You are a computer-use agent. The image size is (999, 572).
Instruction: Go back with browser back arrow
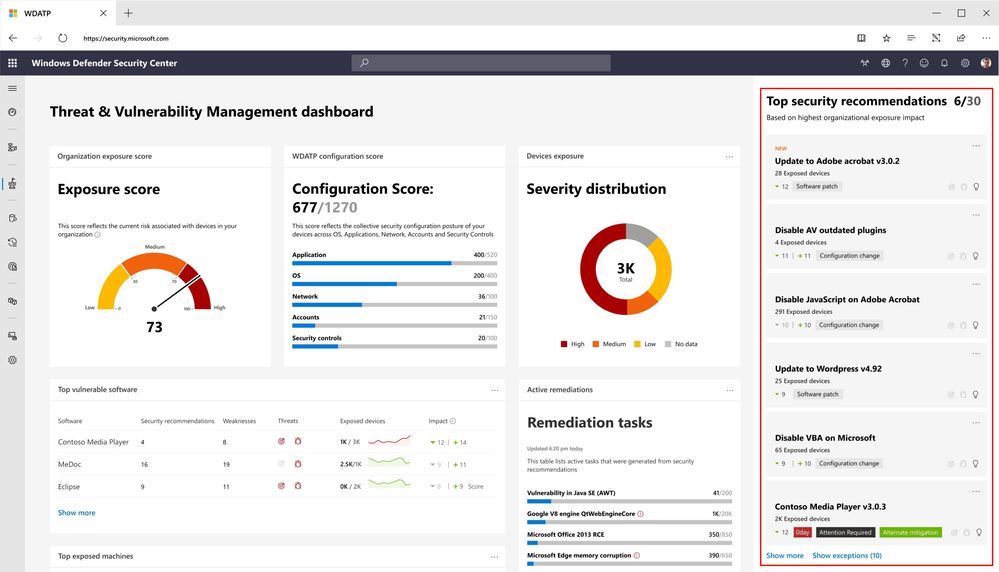(x=13, y=38)
